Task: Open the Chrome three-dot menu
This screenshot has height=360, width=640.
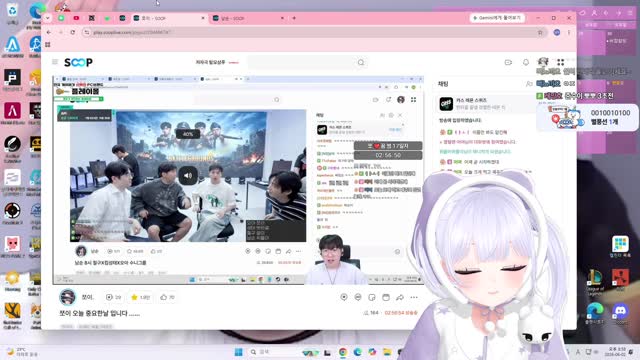Action: (569, 32)
